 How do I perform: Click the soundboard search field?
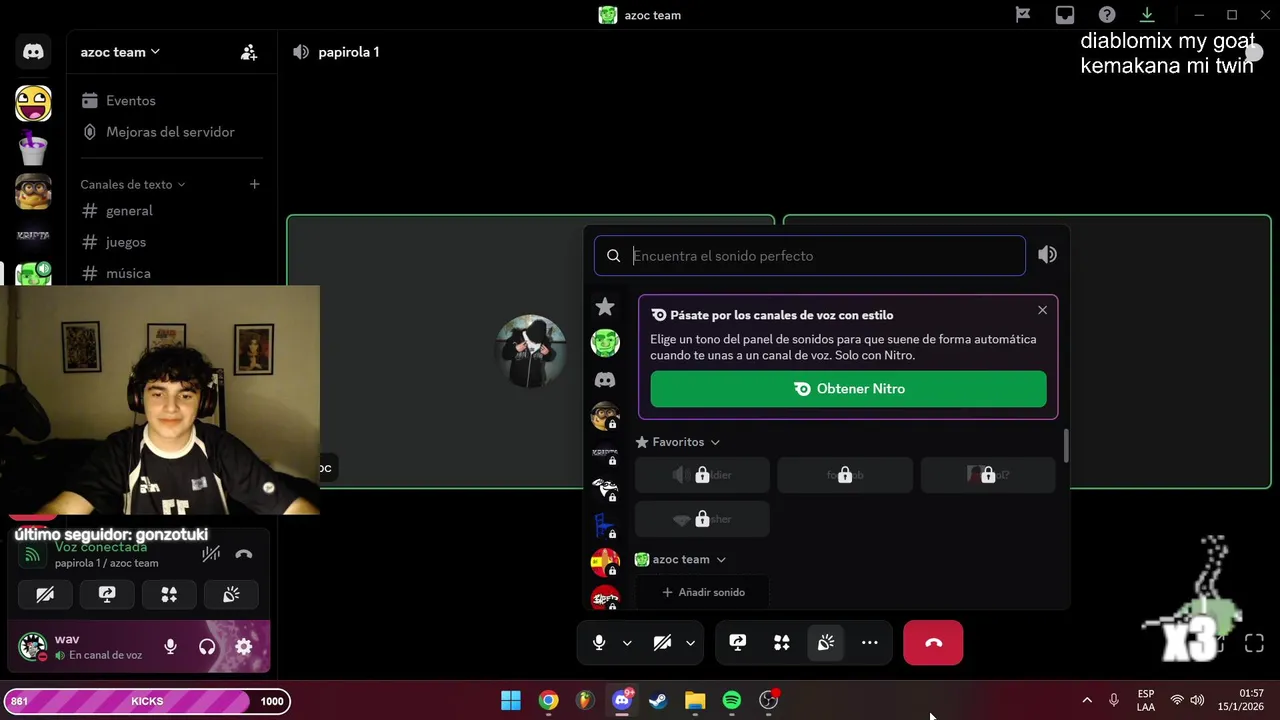[809, 256]
